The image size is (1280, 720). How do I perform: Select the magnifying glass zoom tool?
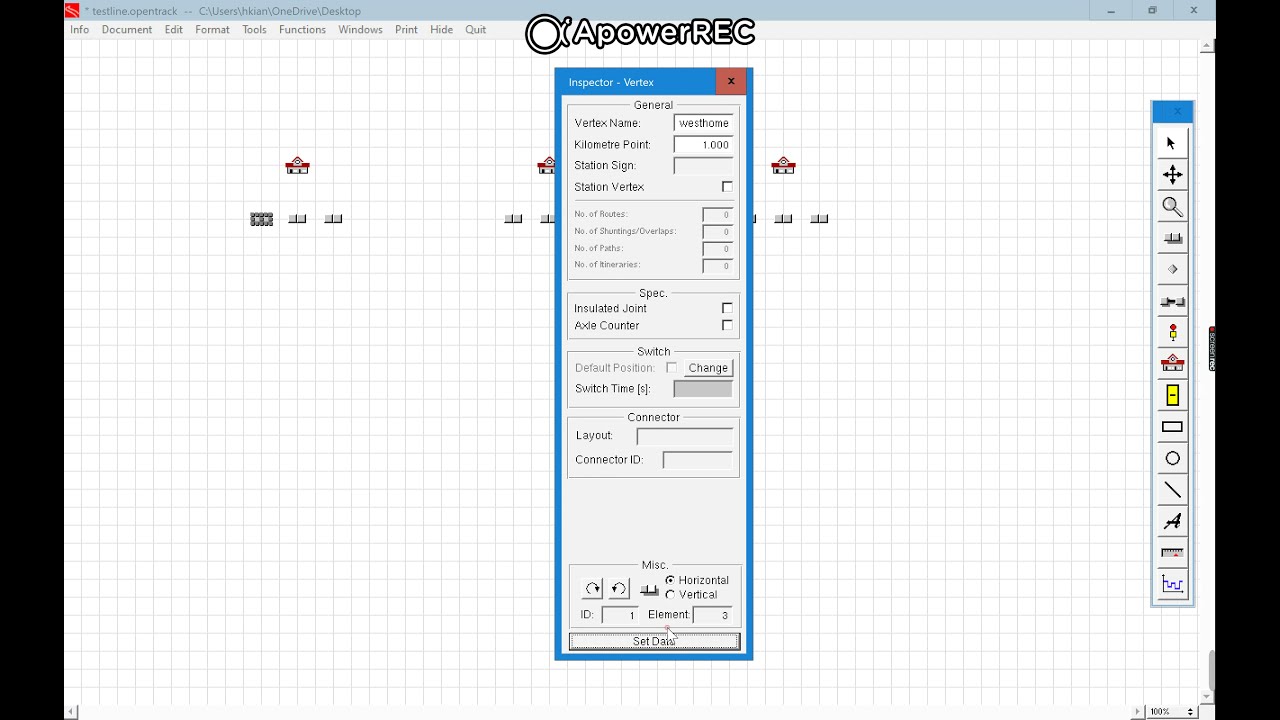pos(1172,207)
